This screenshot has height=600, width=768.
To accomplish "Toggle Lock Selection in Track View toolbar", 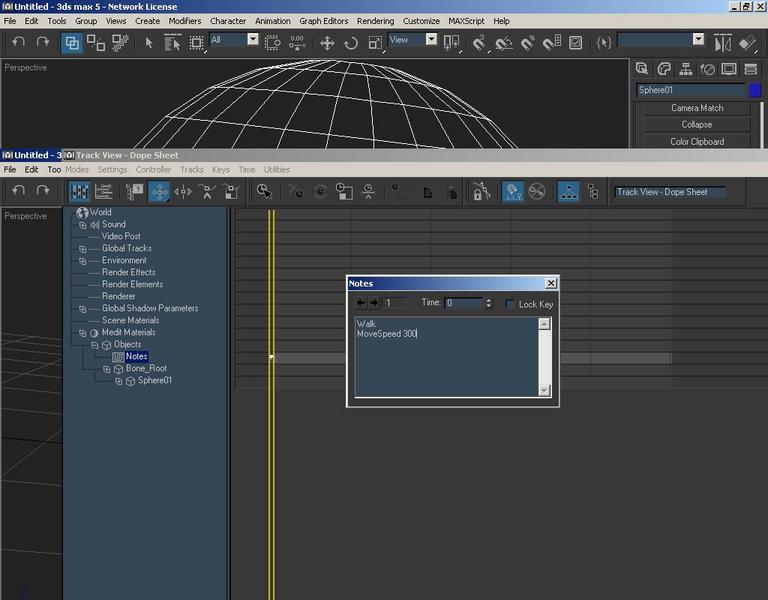I will [x=481, y=192].
